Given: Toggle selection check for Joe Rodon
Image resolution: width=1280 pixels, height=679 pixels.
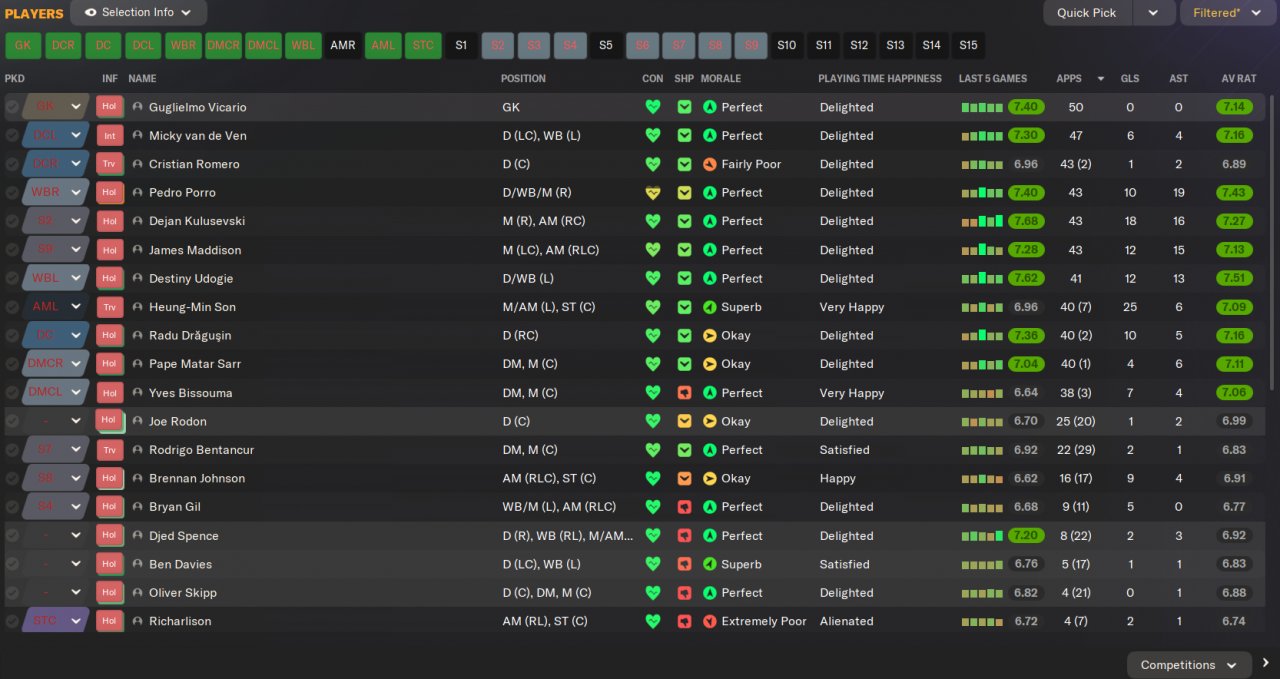Looking at the screenshot, I should click(x=12, y=421).
